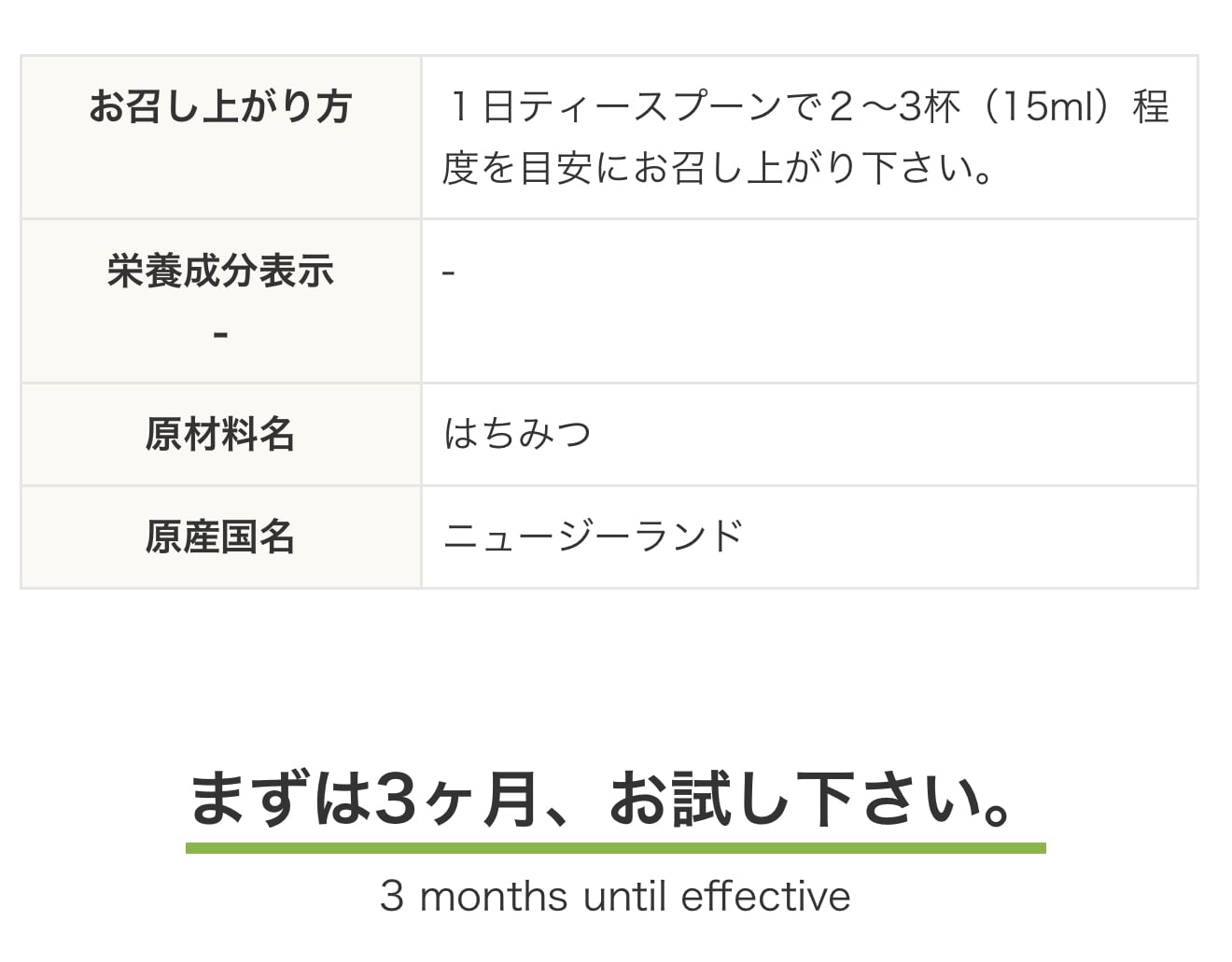The width and height of the screenshot is (1232, 962).
Task: Click the number 3 in the English subtitle
Action: [x=392, y=897]
